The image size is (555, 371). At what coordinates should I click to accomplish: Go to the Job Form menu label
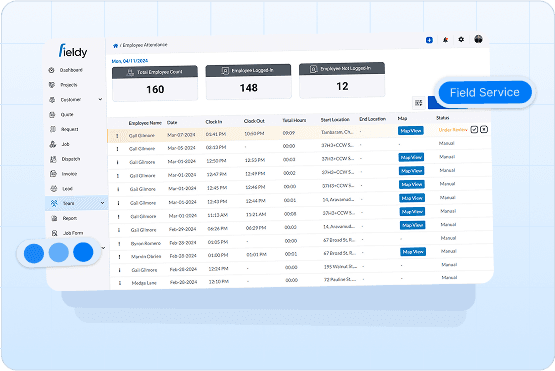[73, 233]
